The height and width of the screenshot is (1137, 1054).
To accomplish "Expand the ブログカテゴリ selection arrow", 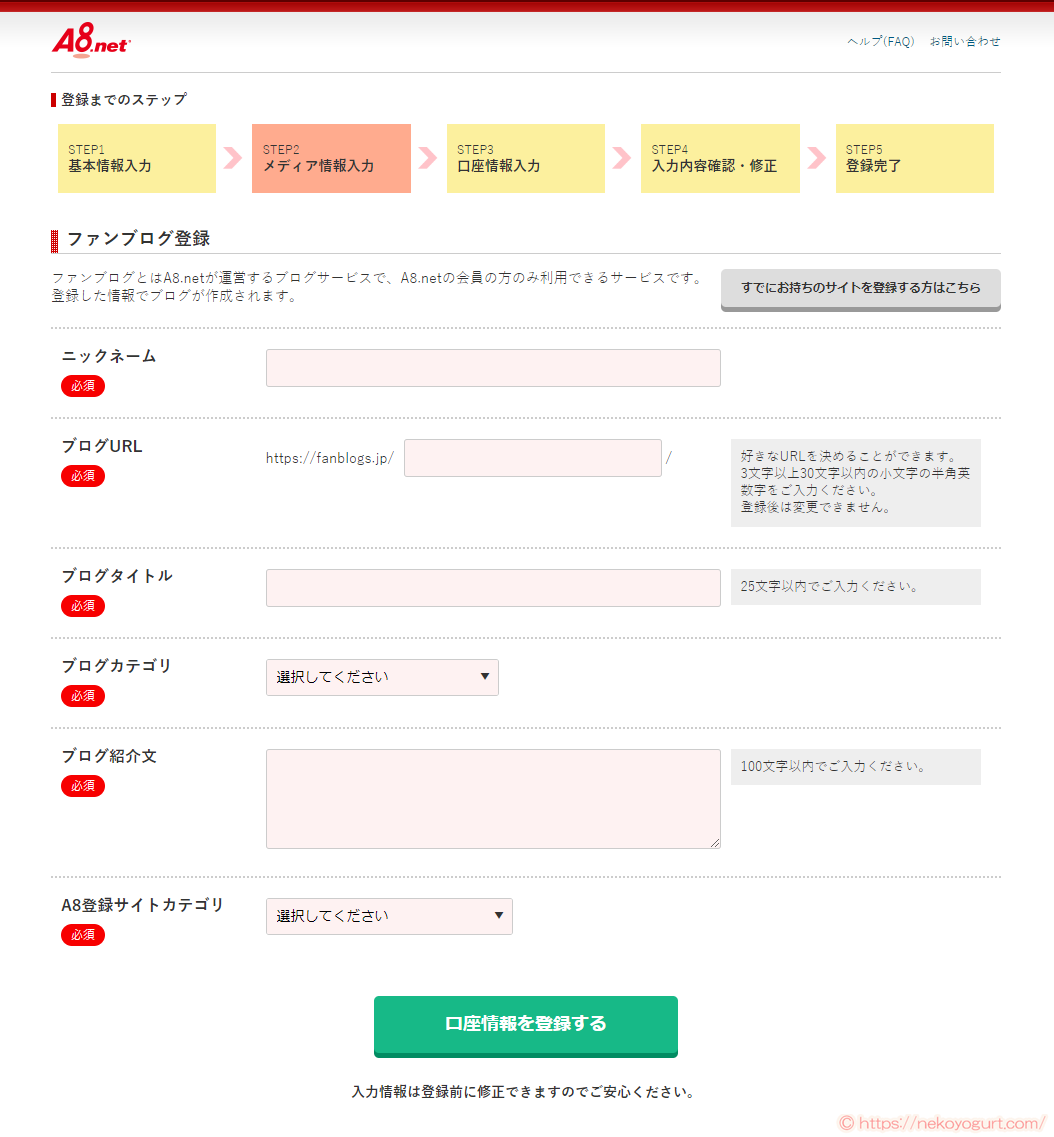I will 485,677.
